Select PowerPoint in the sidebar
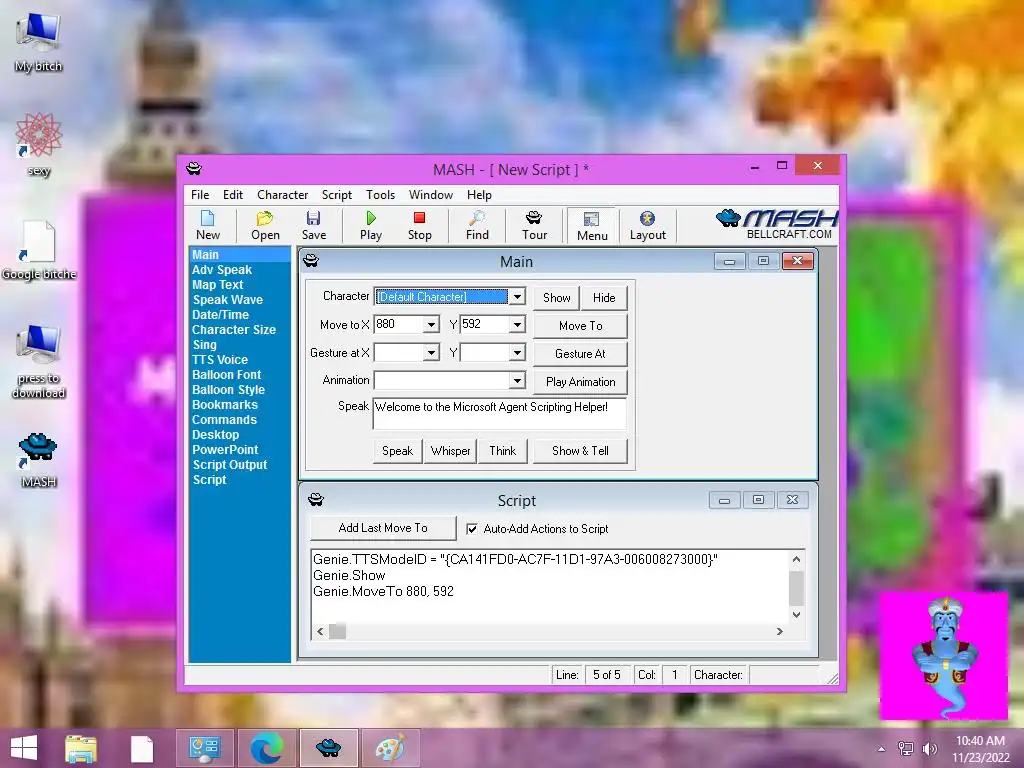The height and width of the screenshot is (768, 1024). (x=225, y=450)
